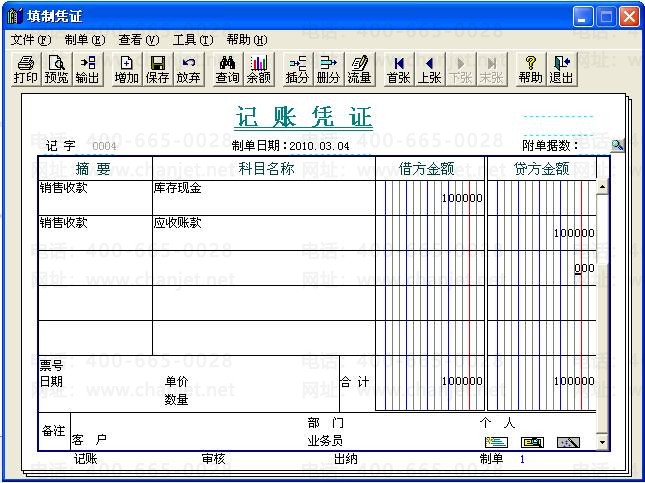645x483 pixels.
Task: Discard changes with 放弃
Action: pyautogui.click(x=188, y=69)
